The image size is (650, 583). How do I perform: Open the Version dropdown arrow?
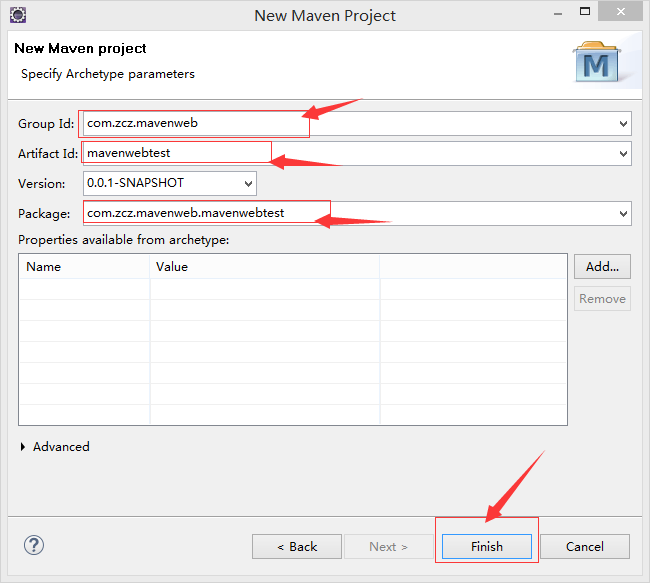248,183
